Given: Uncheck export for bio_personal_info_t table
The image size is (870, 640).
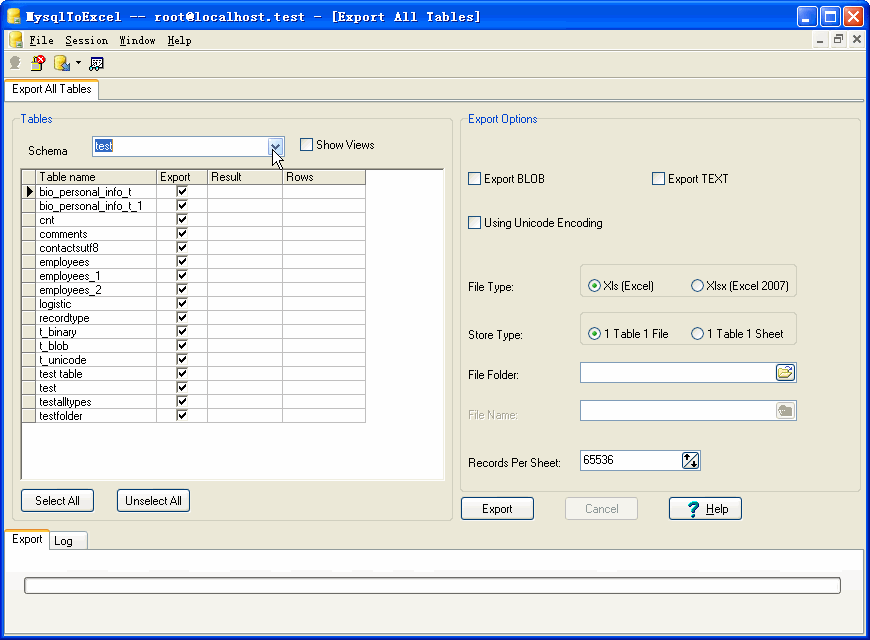Looking at the screenshot, I should [x=181, y=192].
